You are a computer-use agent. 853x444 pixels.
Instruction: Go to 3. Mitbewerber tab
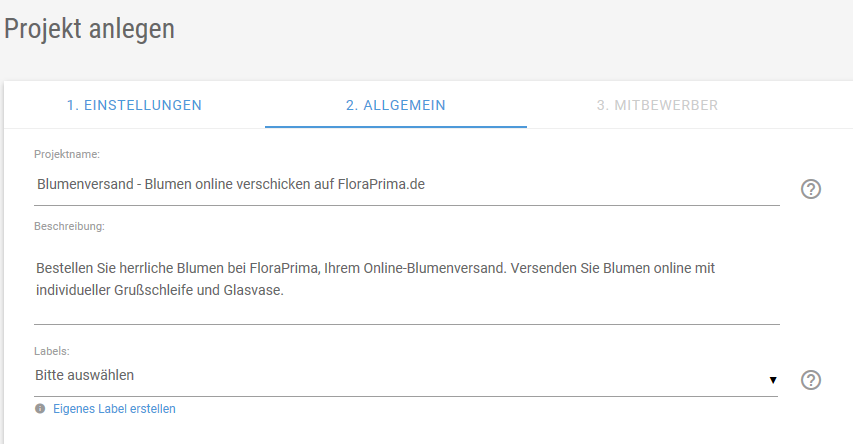click(657, 105)
